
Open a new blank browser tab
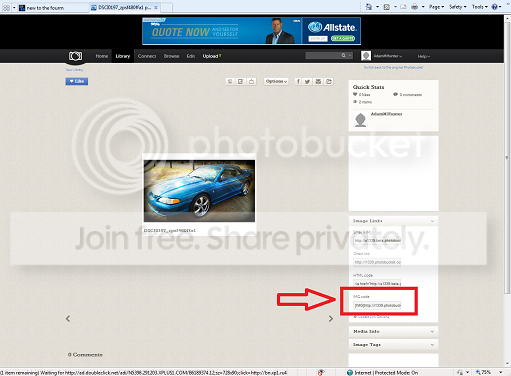click(167, 8)
